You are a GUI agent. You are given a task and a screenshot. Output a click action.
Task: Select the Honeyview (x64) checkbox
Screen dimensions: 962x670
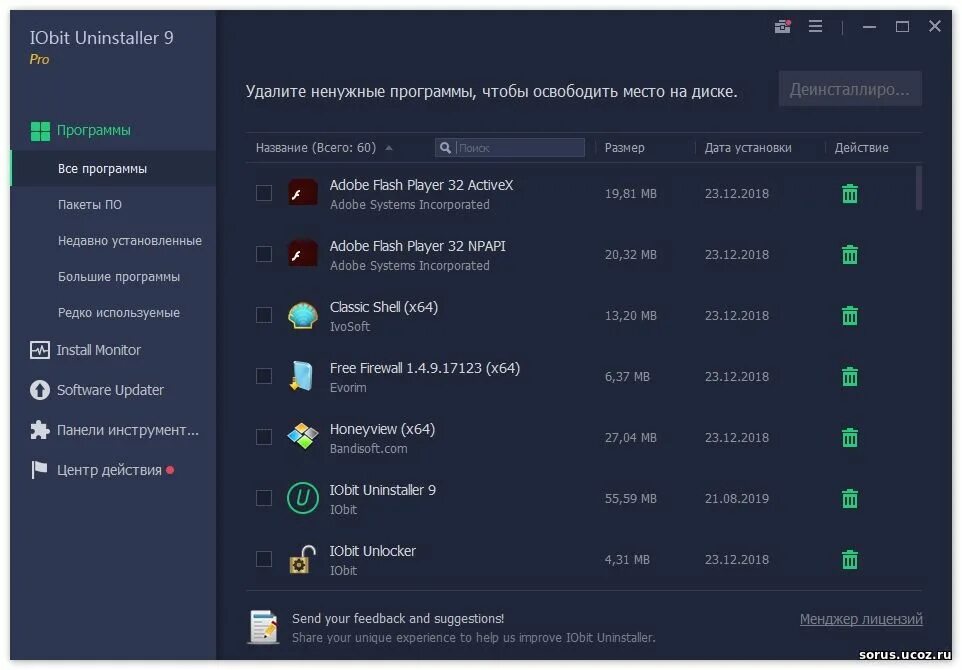click(264, 437)
